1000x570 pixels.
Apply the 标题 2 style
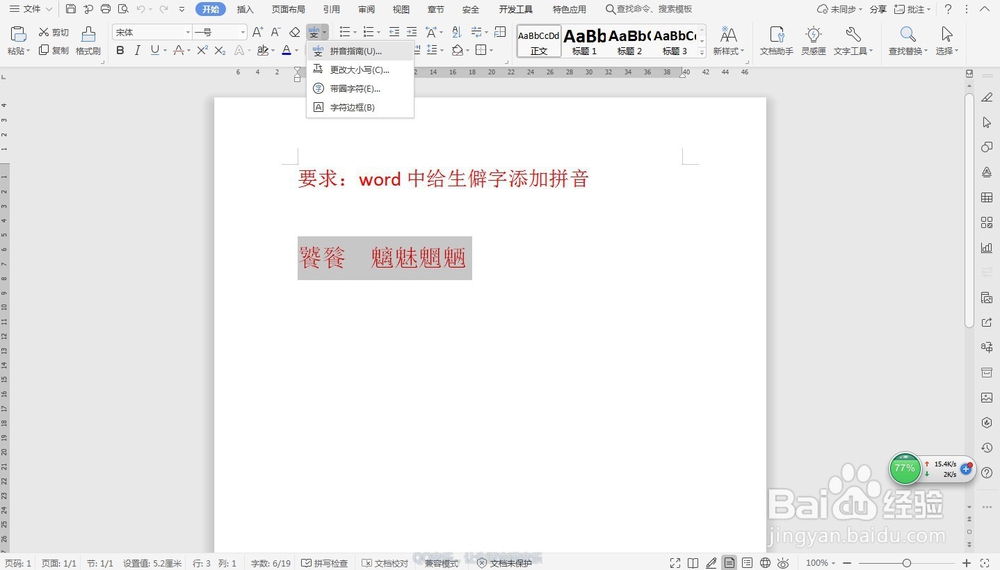tap(629, 41)
